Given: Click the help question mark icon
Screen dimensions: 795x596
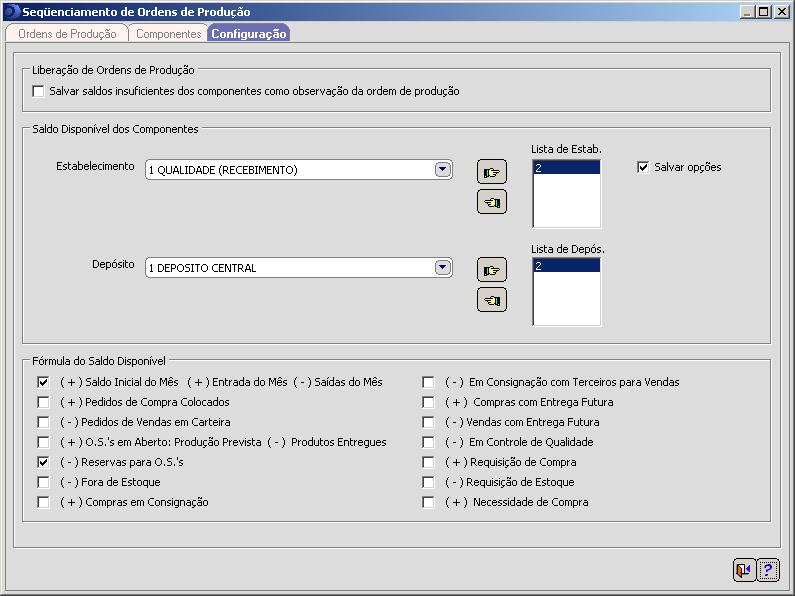Looking at the screenshot, I should click(x=768, y=570).
